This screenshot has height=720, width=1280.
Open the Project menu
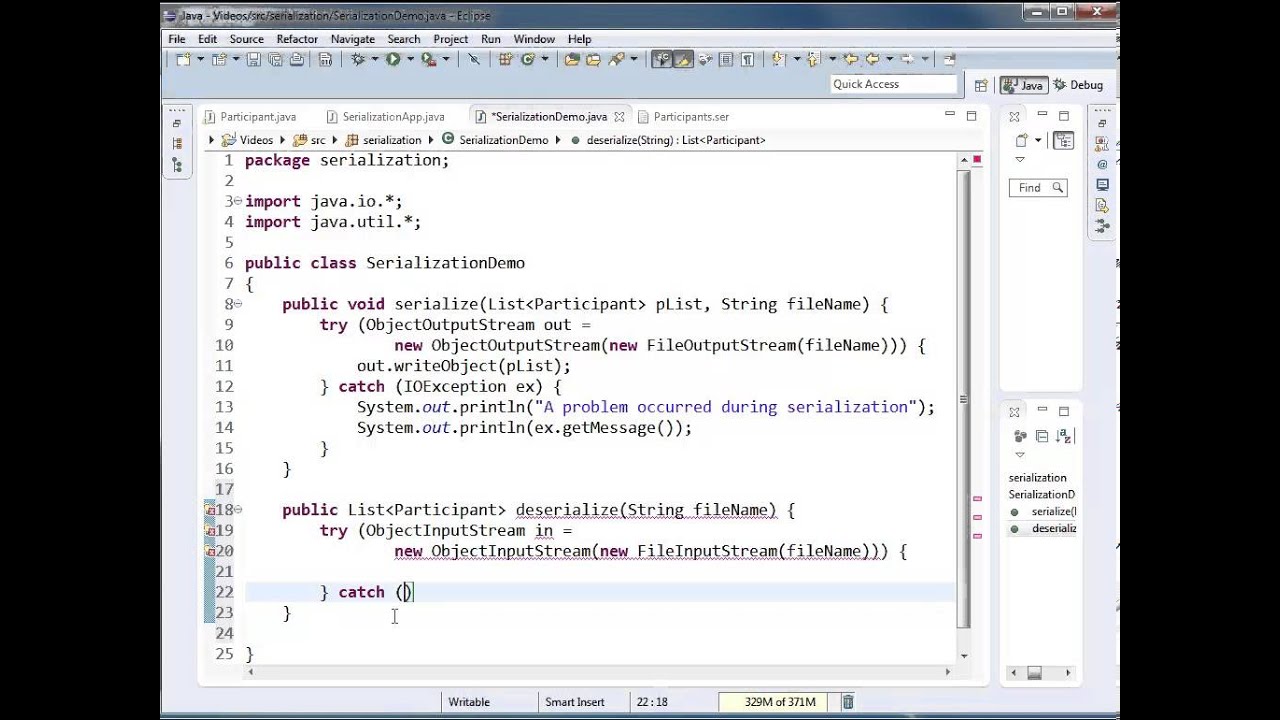[451, 39]
